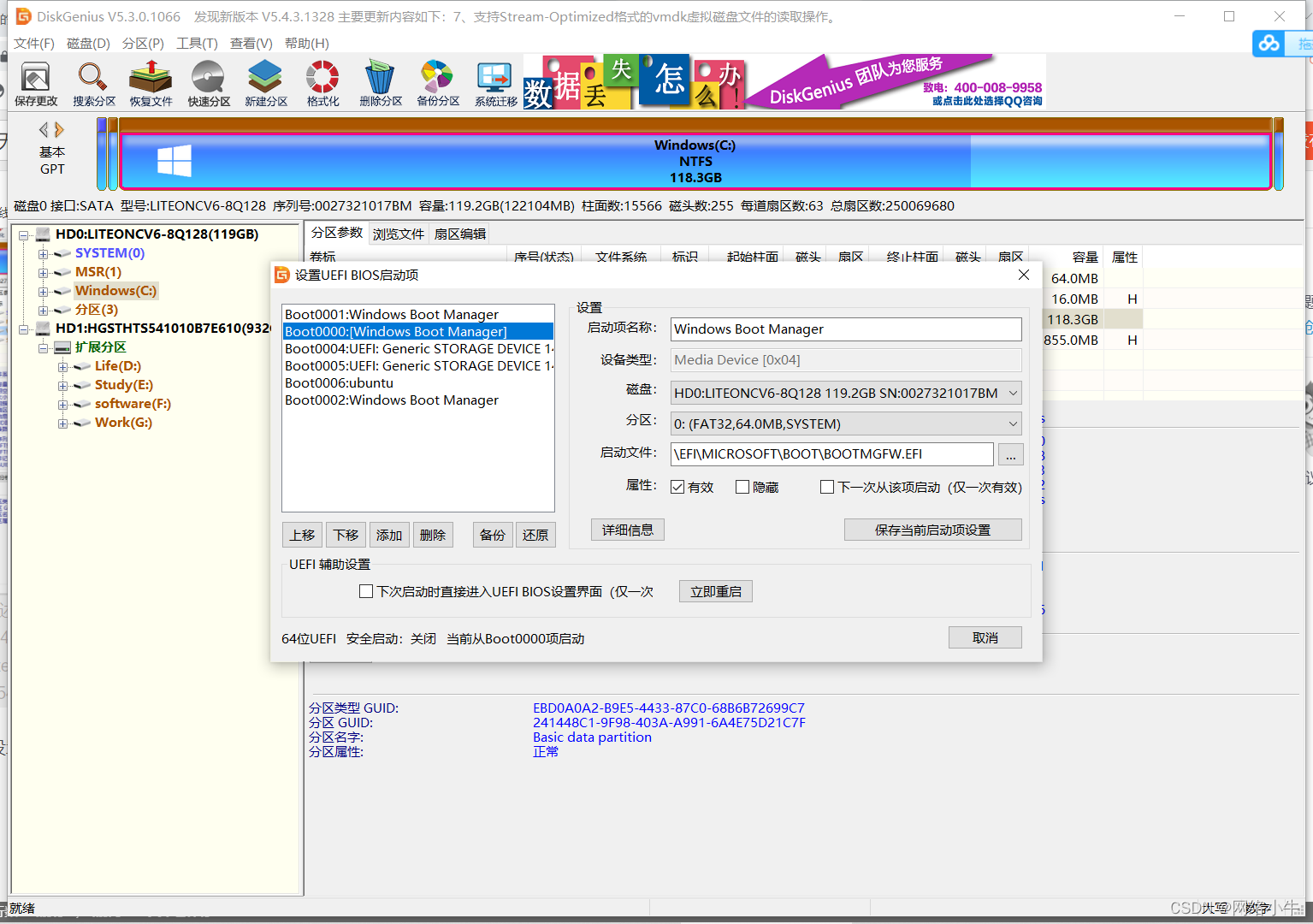The width and height of the screenshot is (1313, 924).
Task: Open the 分区(P) menu
Action: [143, 44]
